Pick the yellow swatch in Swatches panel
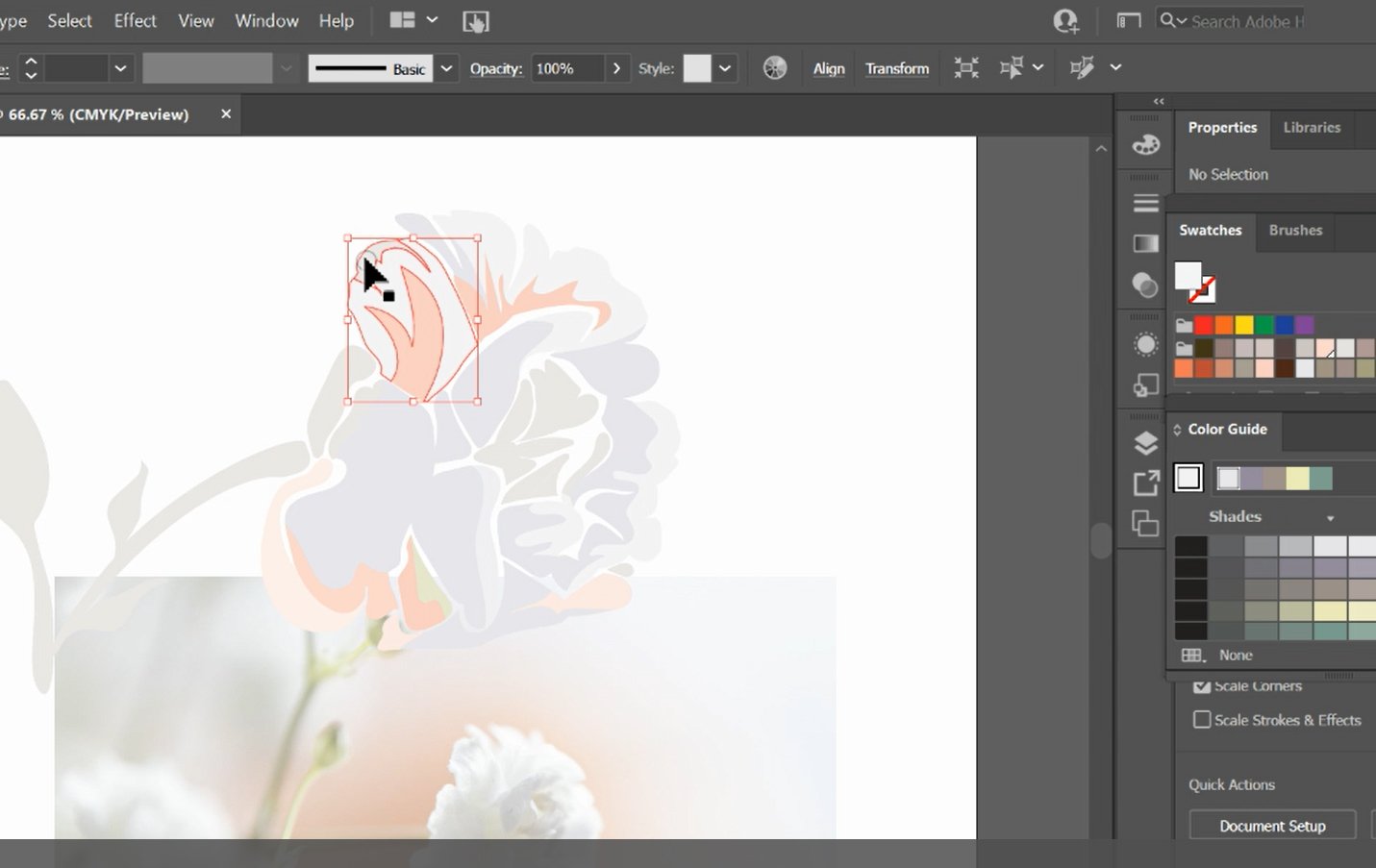 point(1244,325)
